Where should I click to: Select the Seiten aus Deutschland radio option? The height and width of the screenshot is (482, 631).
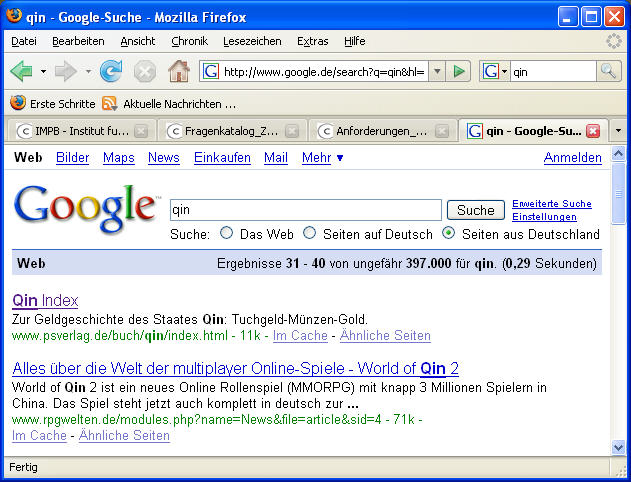coord(448,233)
